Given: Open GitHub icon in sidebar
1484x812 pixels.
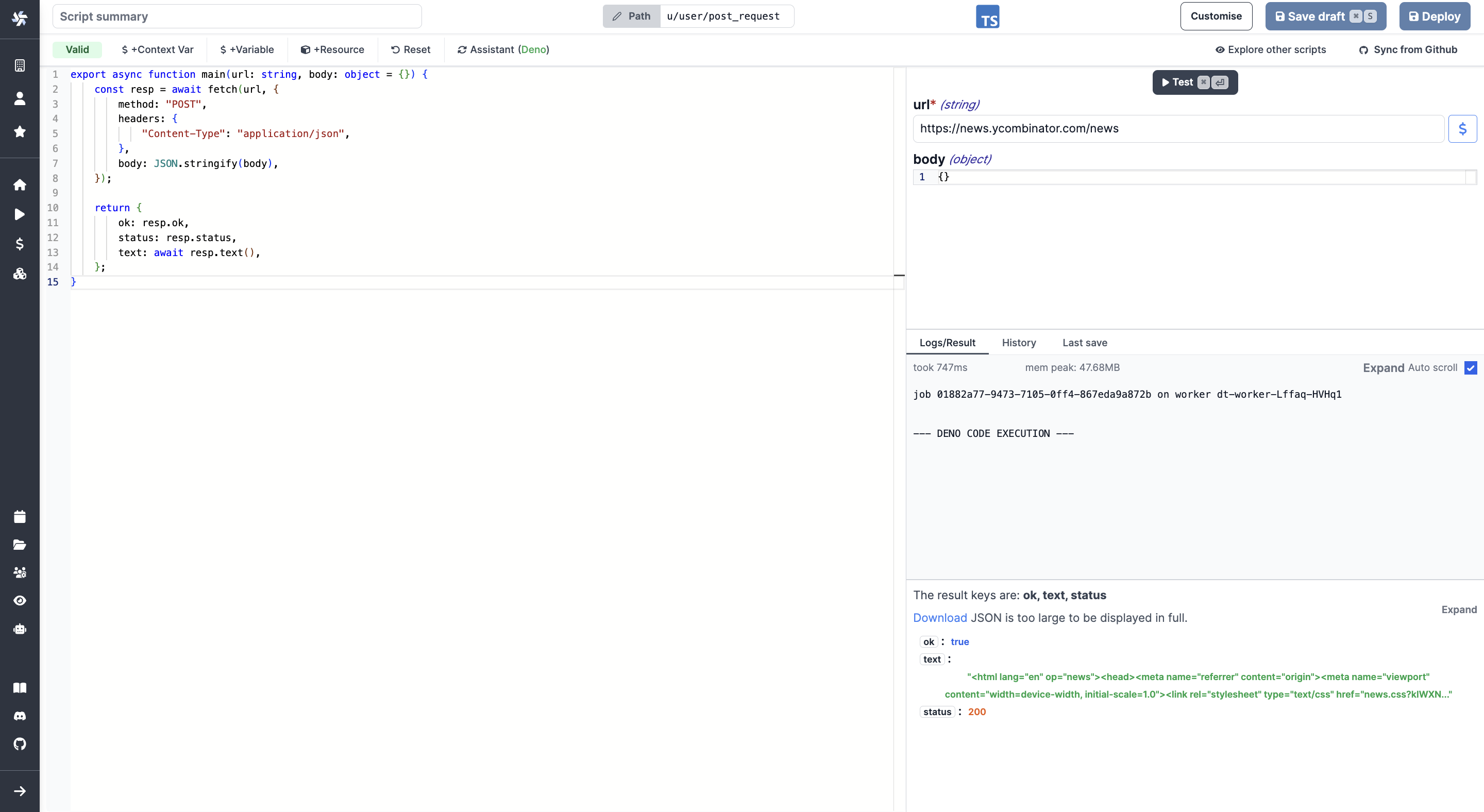Looking at the screenshot, I should pyautogui.click(x=20, y=744).
